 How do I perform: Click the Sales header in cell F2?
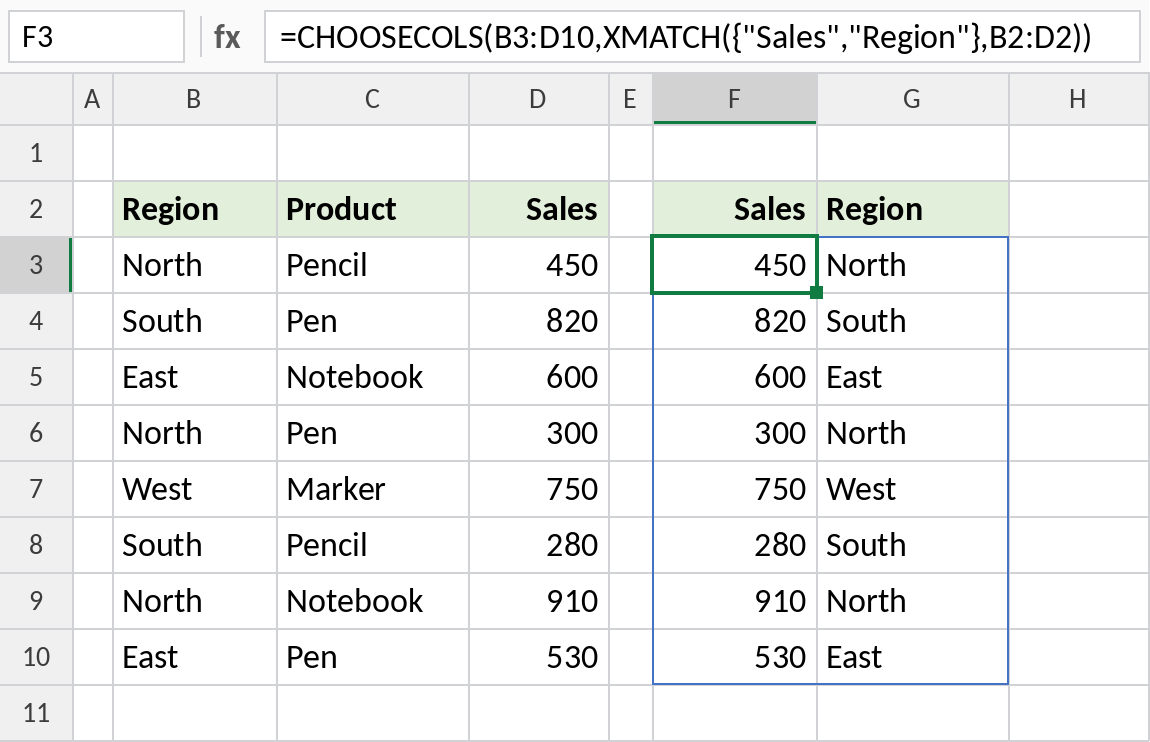(734, 209)
